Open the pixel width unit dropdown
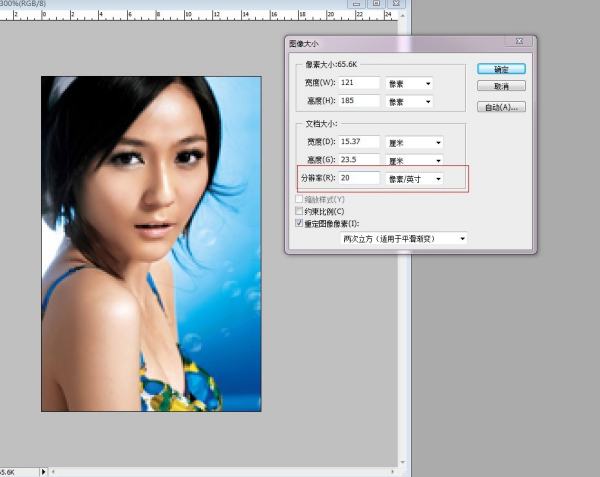This screenshot has width=600, height=477. (x=409, y=83)
